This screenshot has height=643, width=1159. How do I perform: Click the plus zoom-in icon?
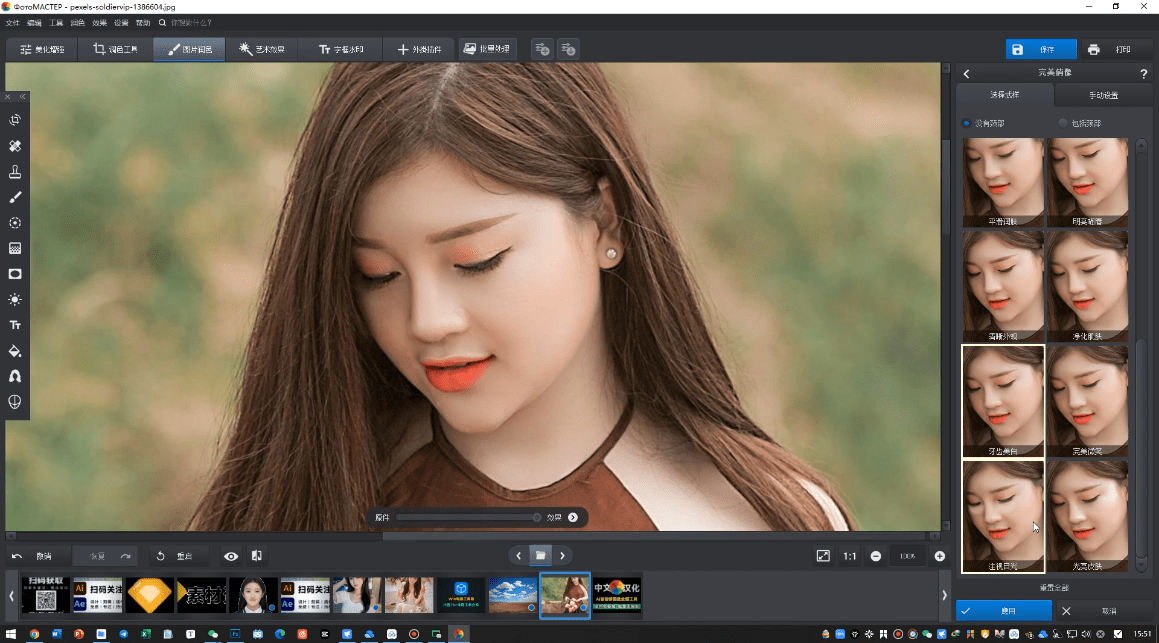point(940,556)
